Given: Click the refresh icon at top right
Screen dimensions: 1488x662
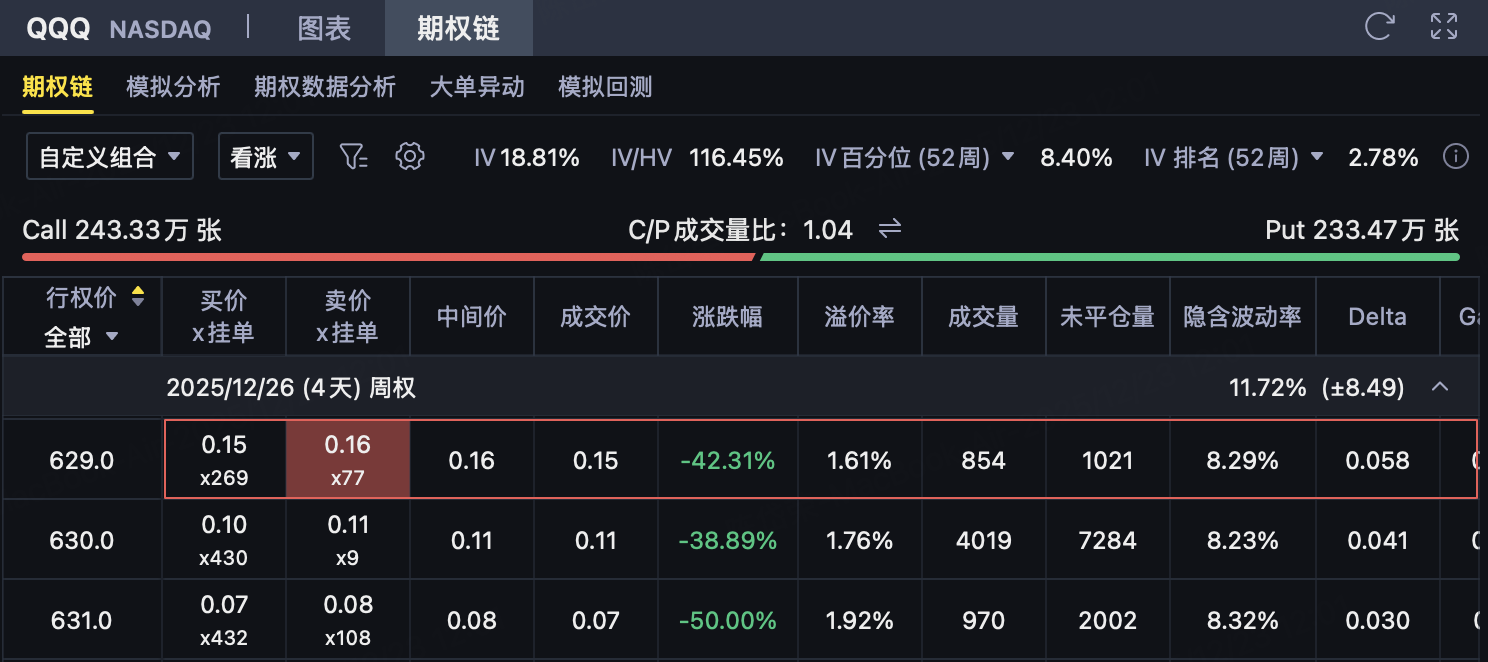Looking at the screenshot, I should (1379, 26).
